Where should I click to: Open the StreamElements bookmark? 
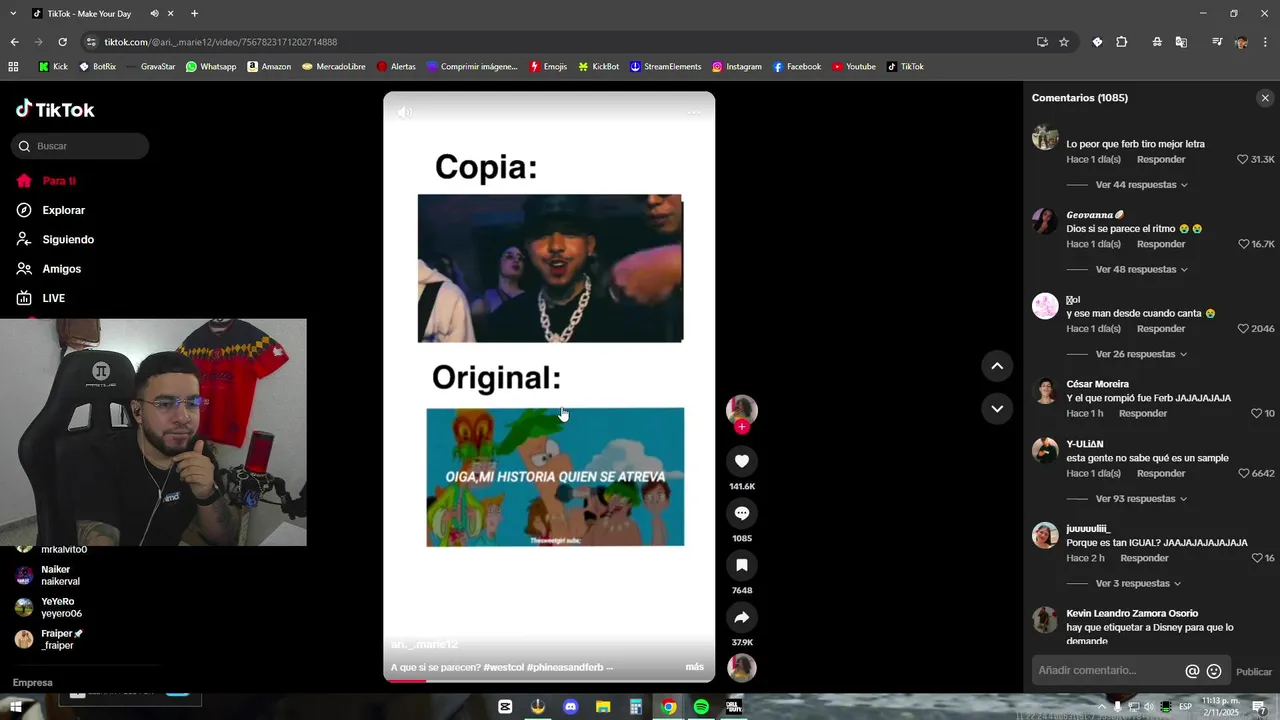click(x=665, y=67)
